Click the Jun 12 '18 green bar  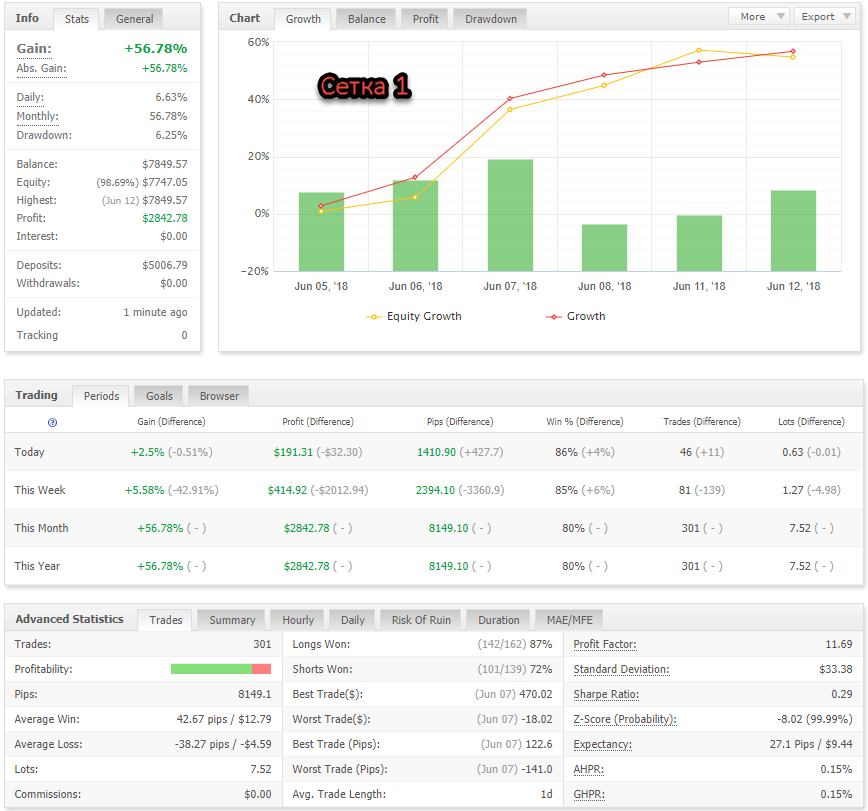(793, 231)
